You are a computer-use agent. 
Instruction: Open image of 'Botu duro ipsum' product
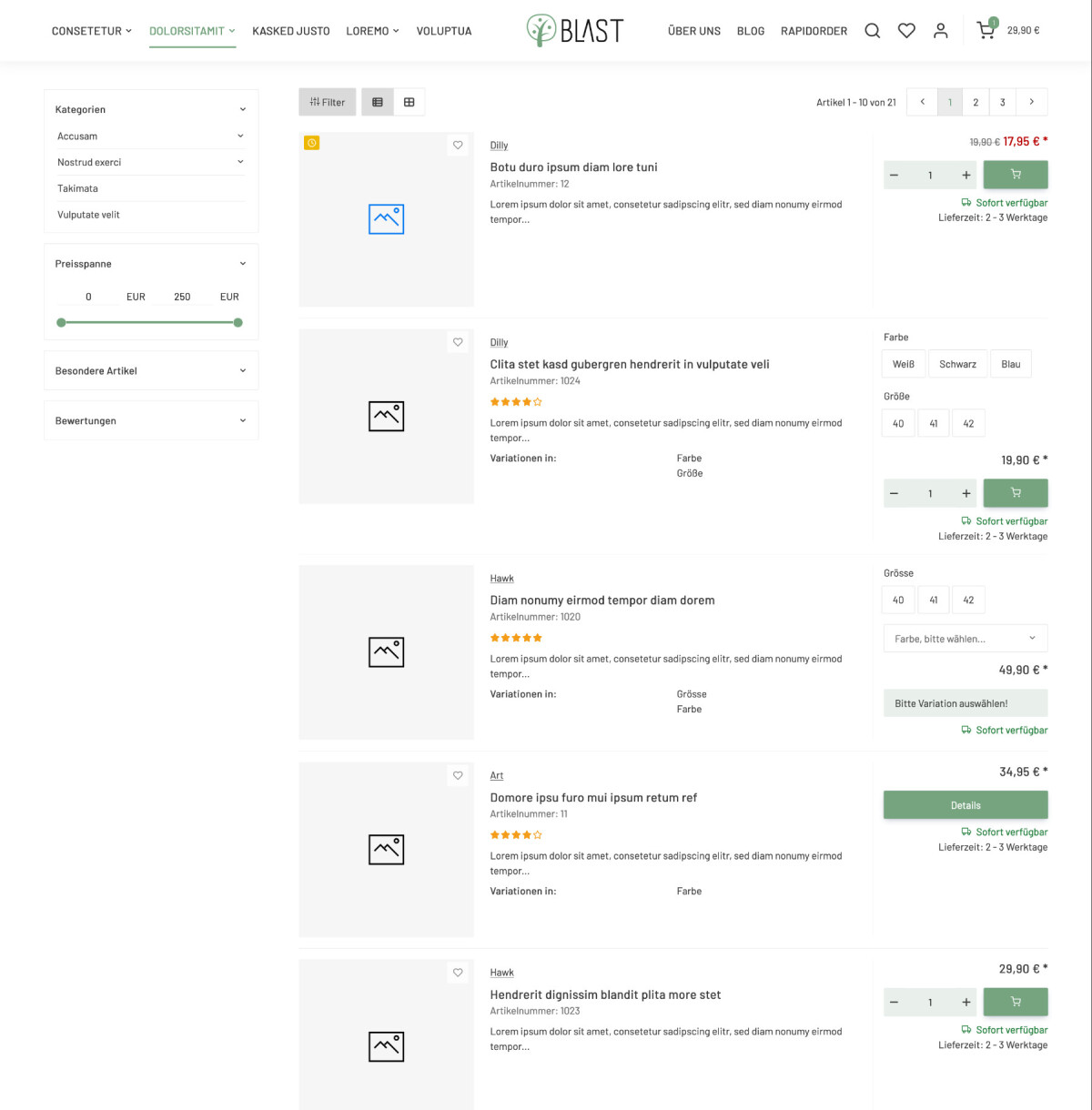coord(386,219)
